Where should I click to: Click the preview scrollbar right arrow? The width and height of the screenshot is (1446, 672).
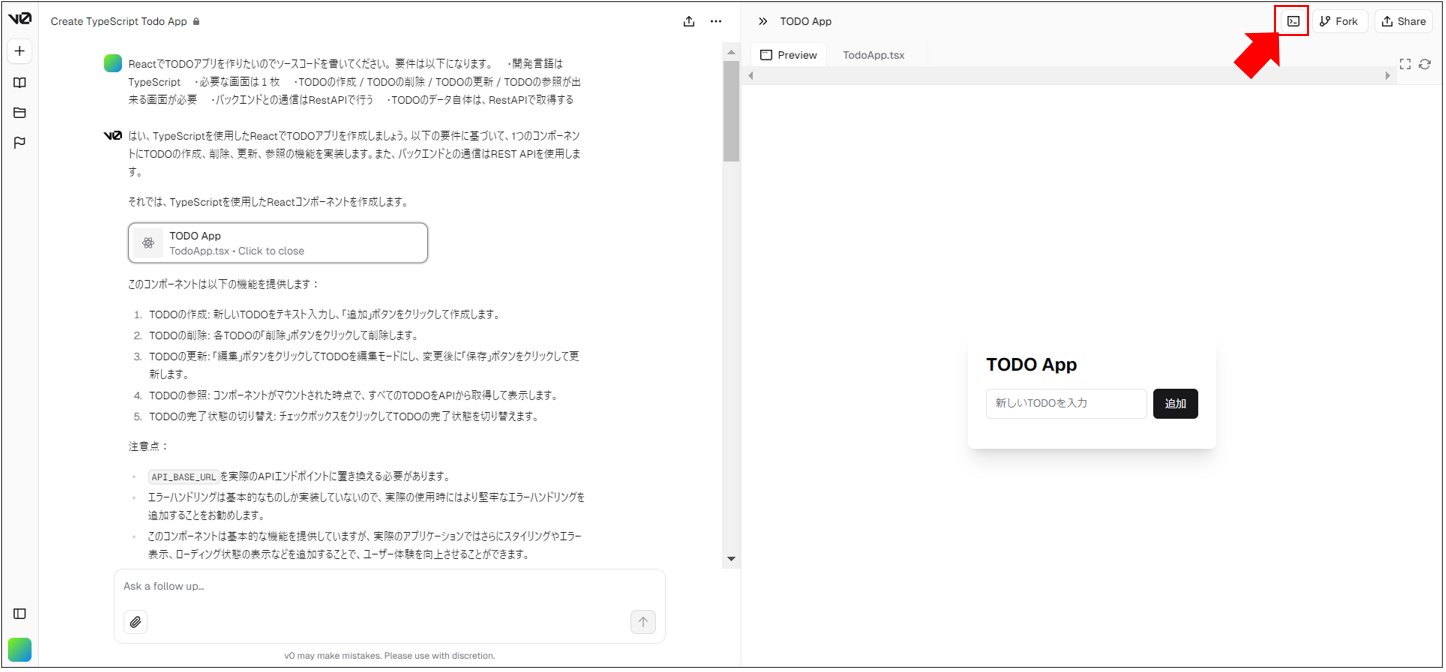[1387, 76]
